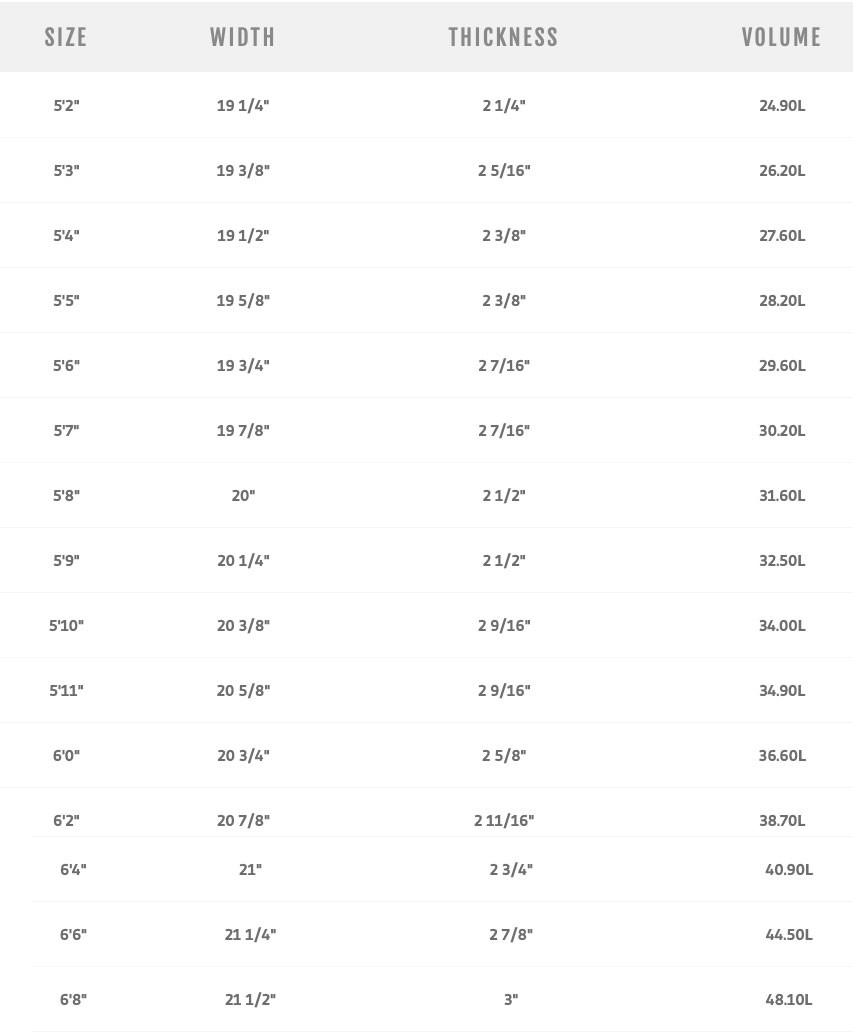Click the 3" thickness value
This screenshot has height=1035, width=853.
(511, 999)
